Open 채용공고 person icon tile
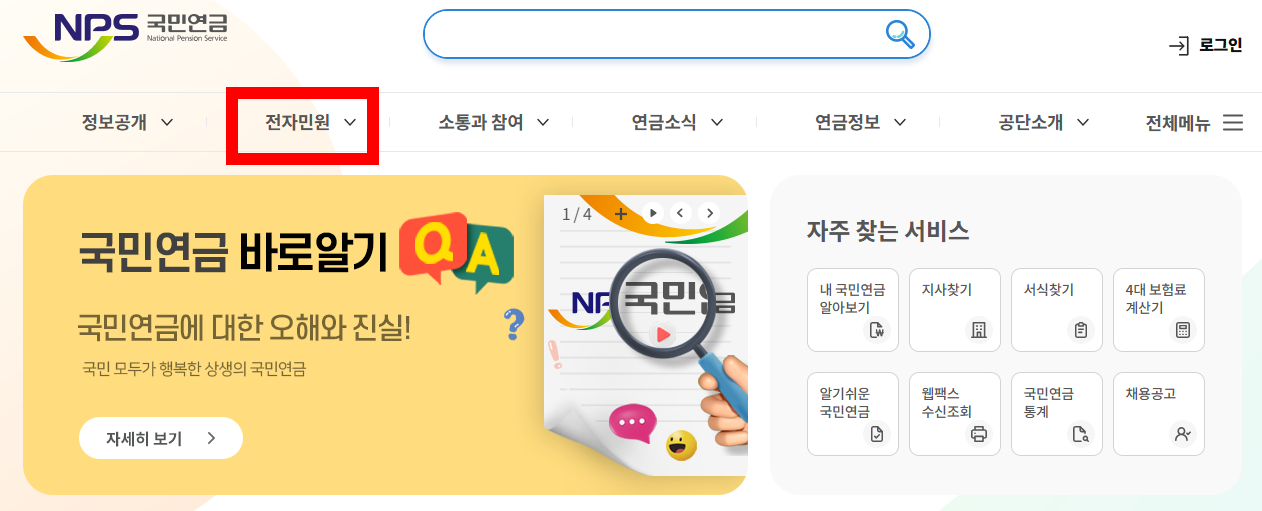This screenshot has width=1262, height=511. coord(1159,414)
